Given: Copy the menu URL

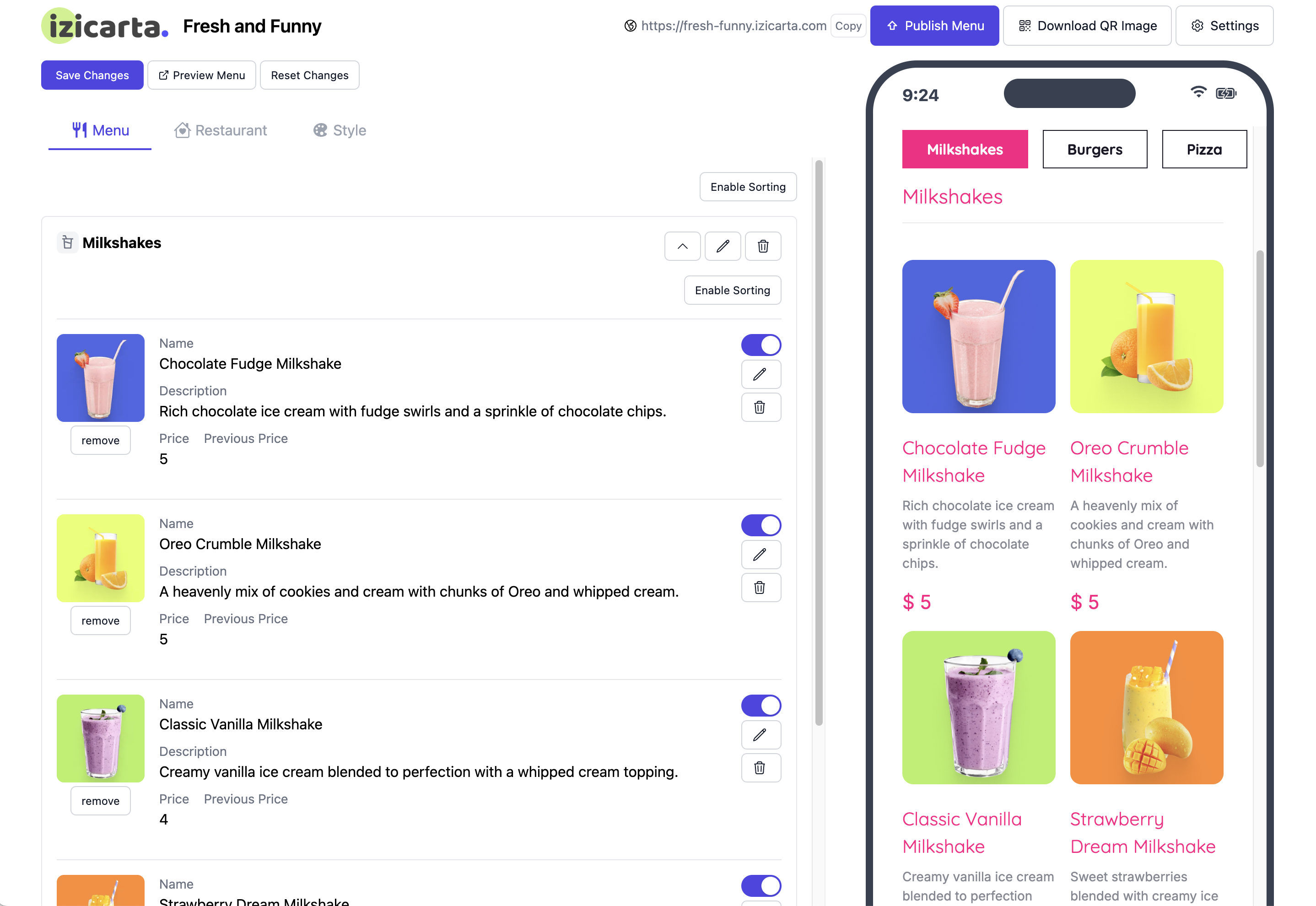Looking at the screenshot, I should (847, 26).
